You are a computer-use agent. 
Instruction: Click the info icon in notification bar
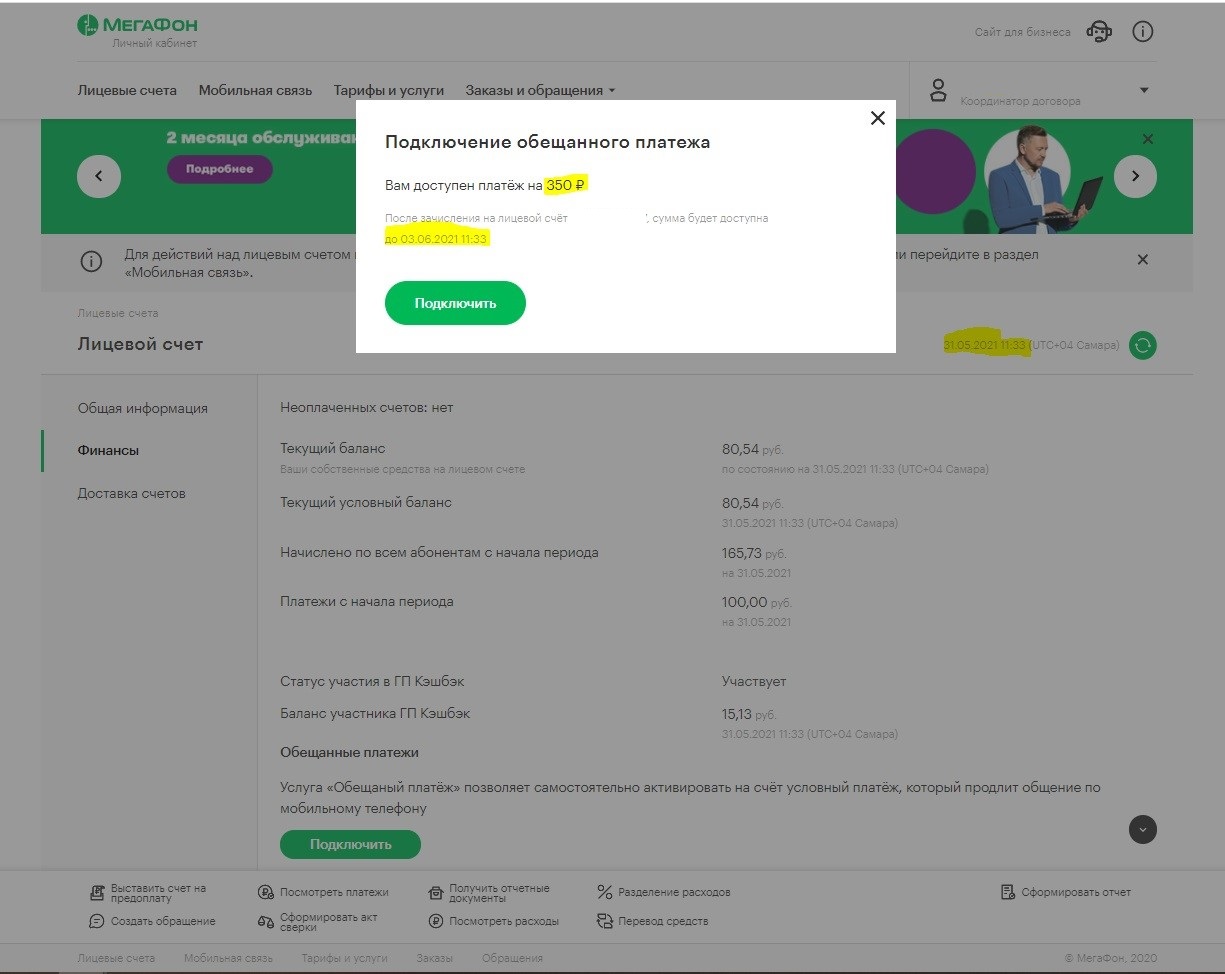(91, 261)
